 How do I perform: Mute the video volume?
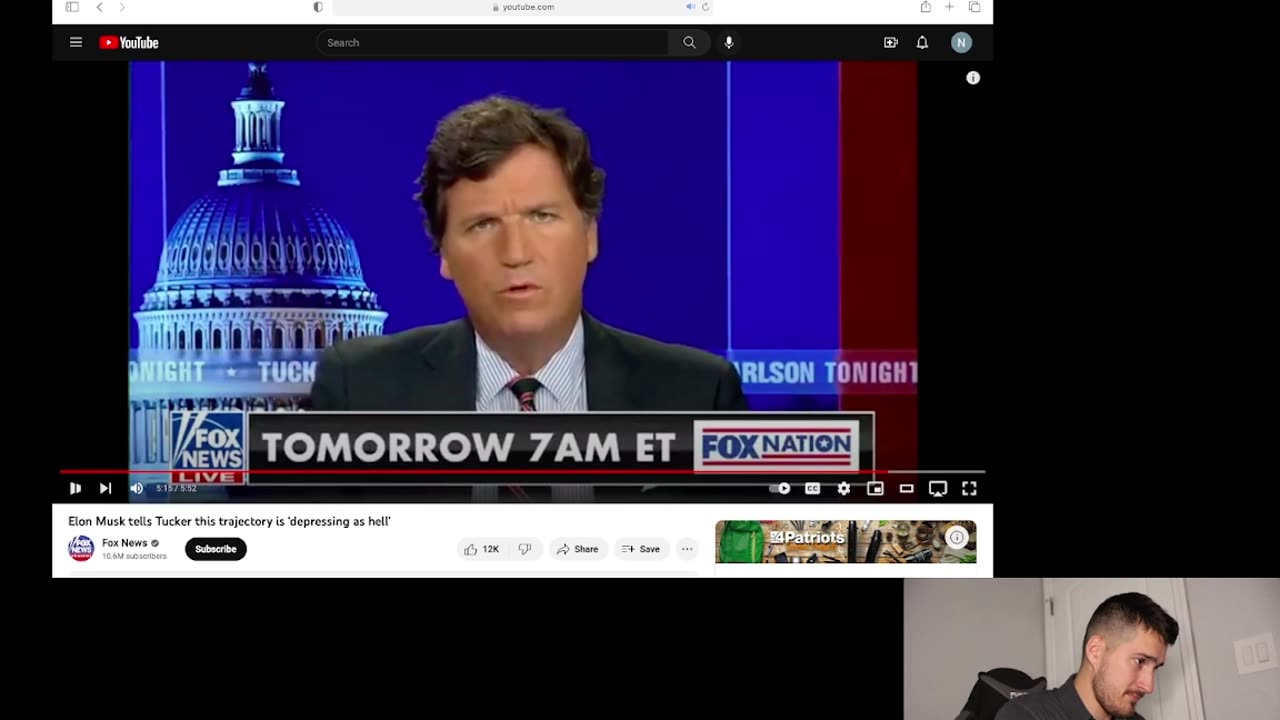tap(137, 488)
